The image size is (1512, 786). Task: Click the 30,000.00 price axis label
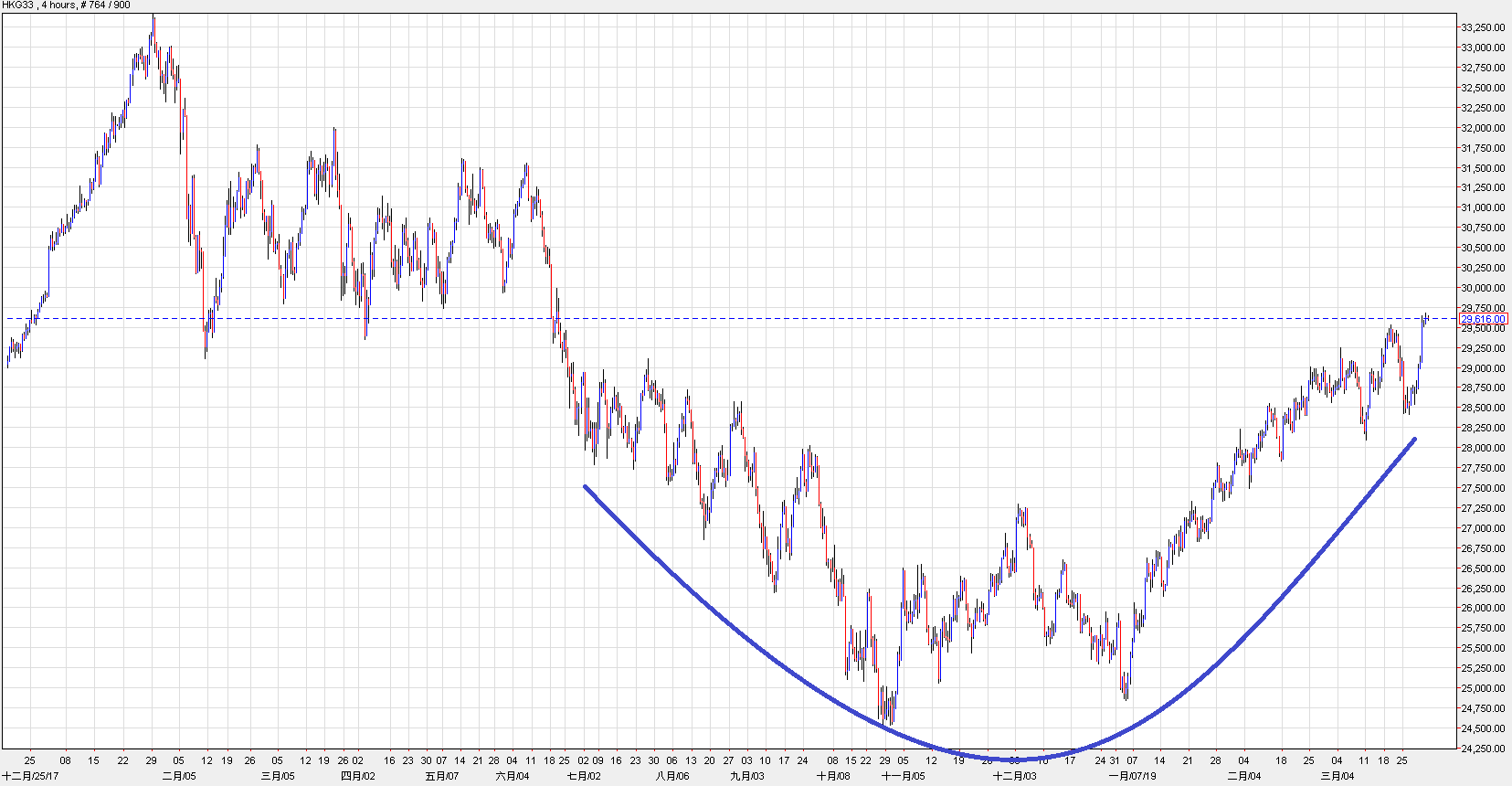pos(1483,288)
